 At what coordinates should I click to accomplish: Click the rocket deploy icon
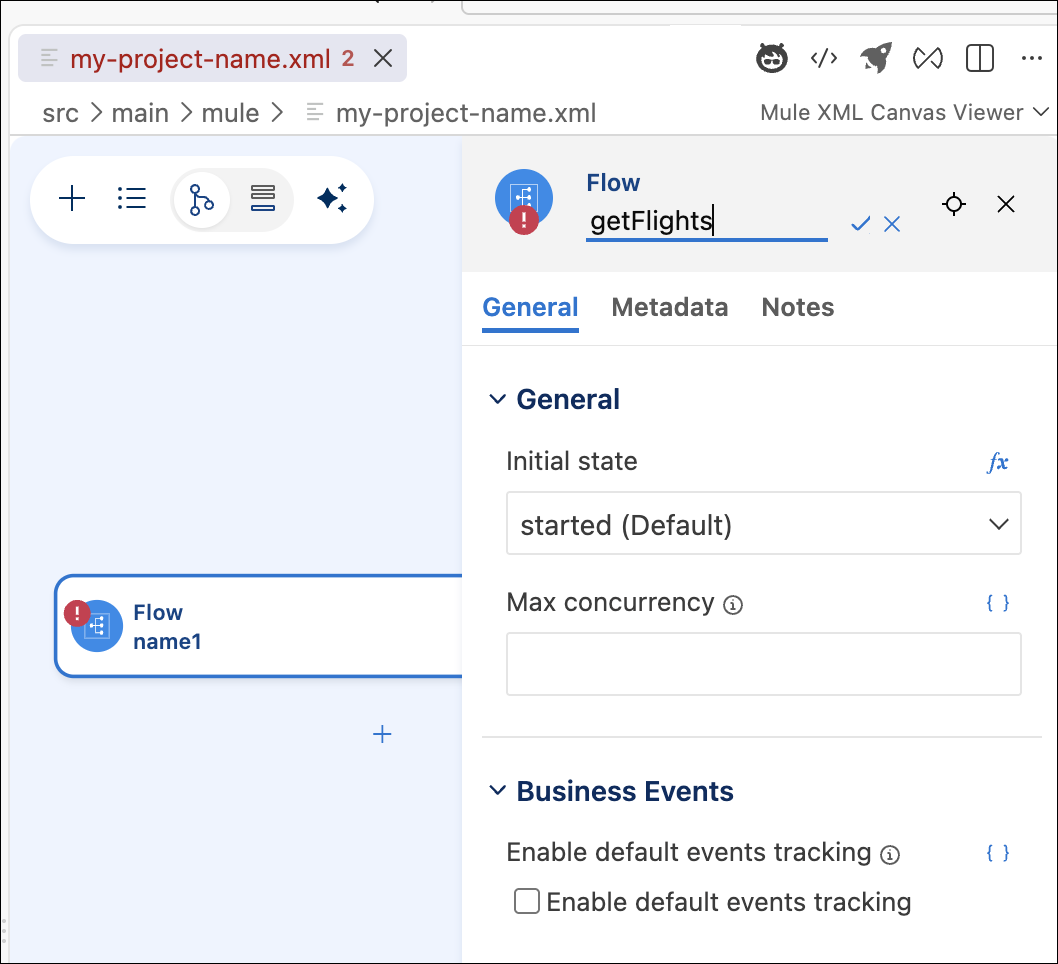[x=876, y=58]
